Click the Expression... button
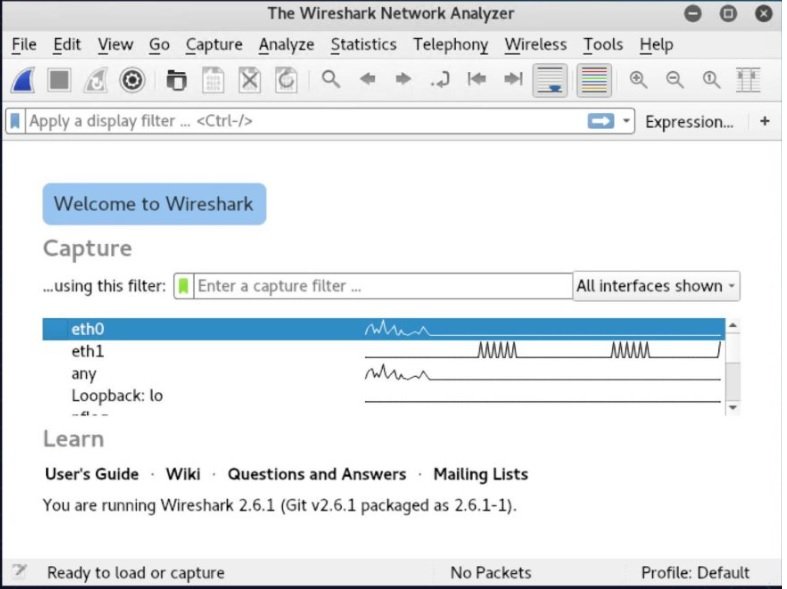787x589 pixels. [x=689, y=121]
